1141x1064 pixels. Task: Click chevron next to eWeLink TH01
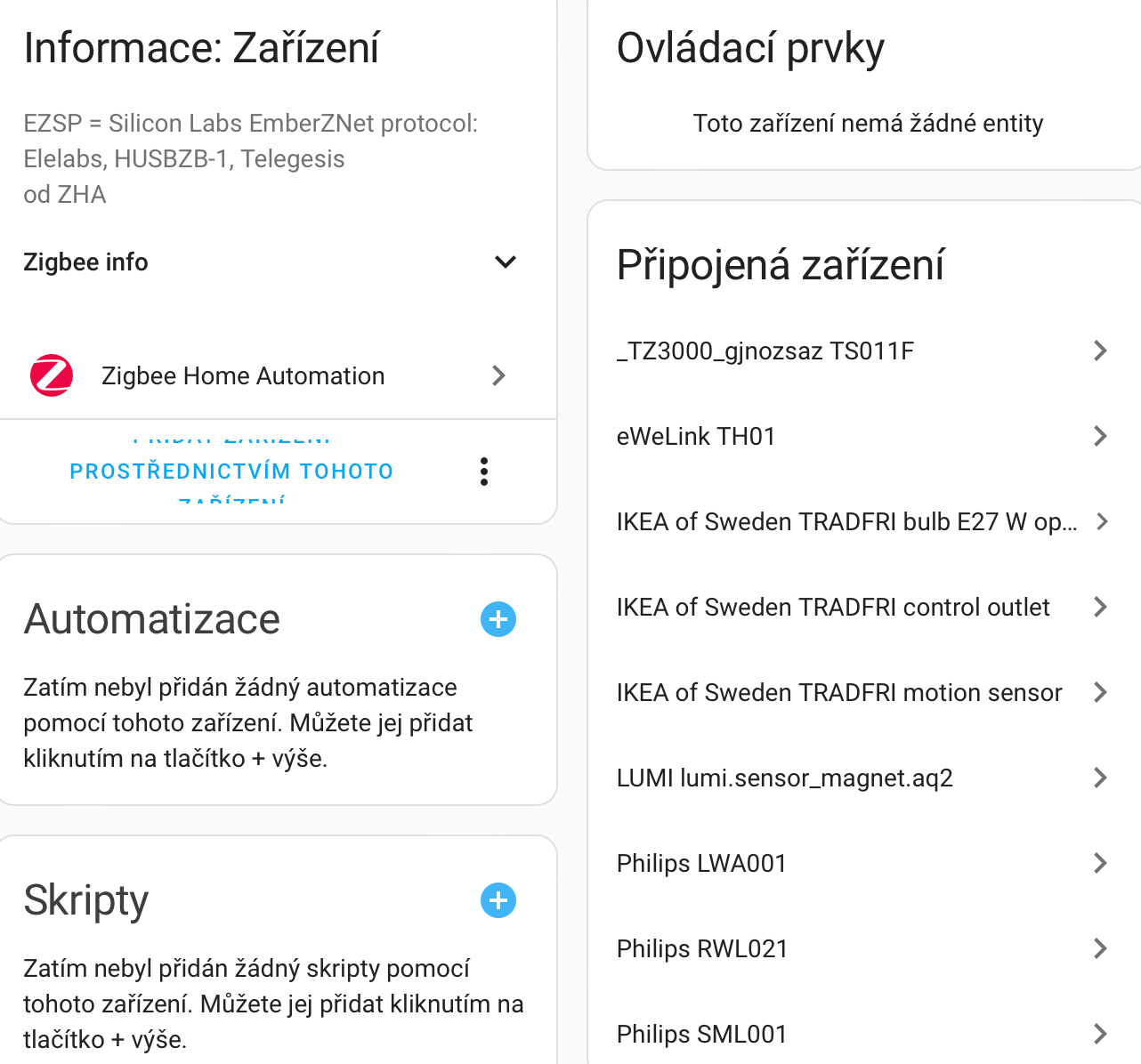tap(1100, 436)
